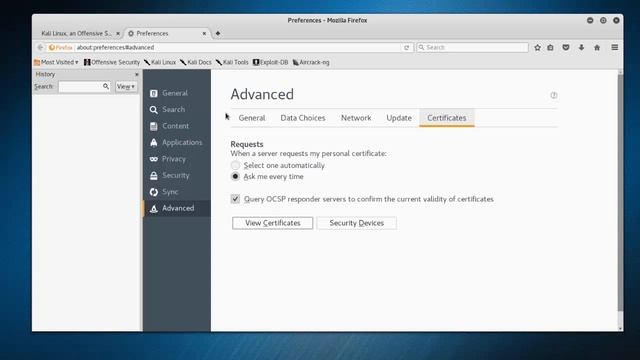Open the Sync preferences sidebar item

coord(177,192)
